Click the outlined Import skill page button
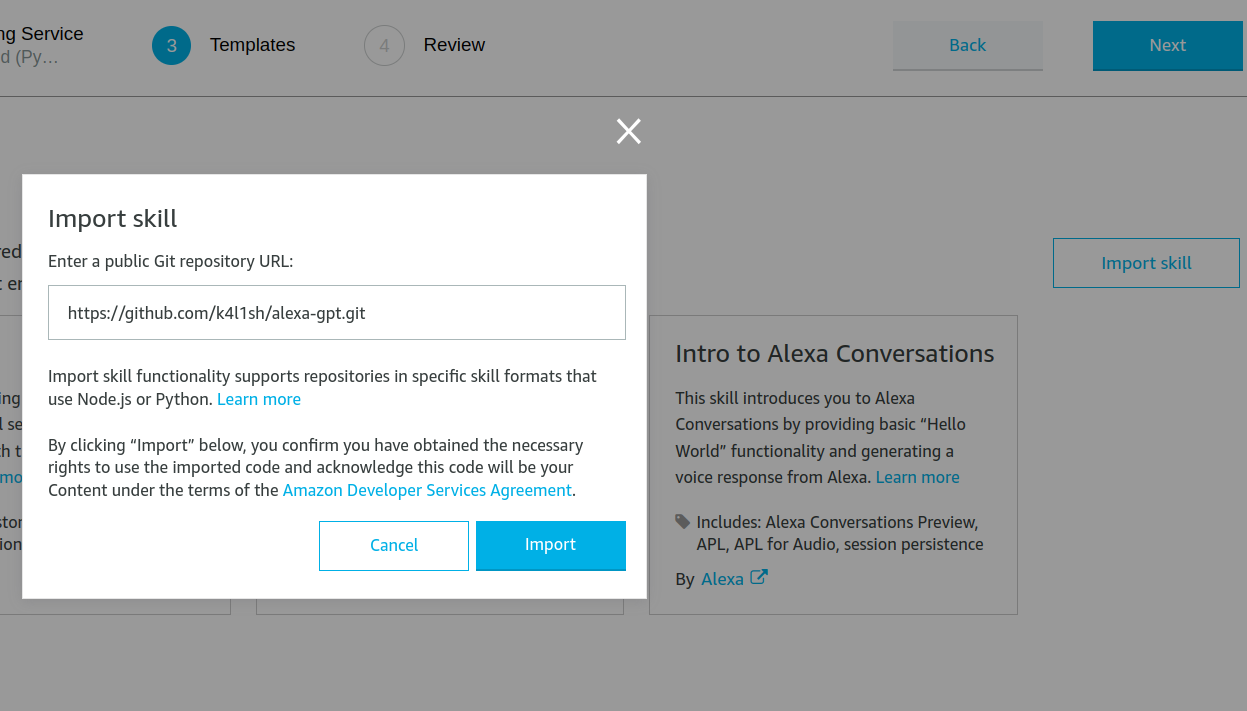The height and width of the screenshot is (711, 1247). [x=1146, y=263]
